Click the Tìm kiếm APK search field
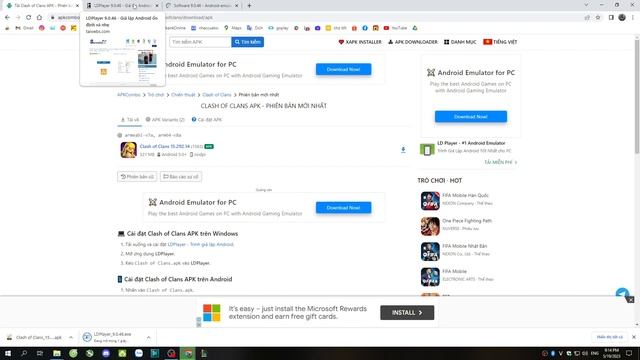Viewport: 640px width, 360px height. pyautogui.click(x=200, y=42)
